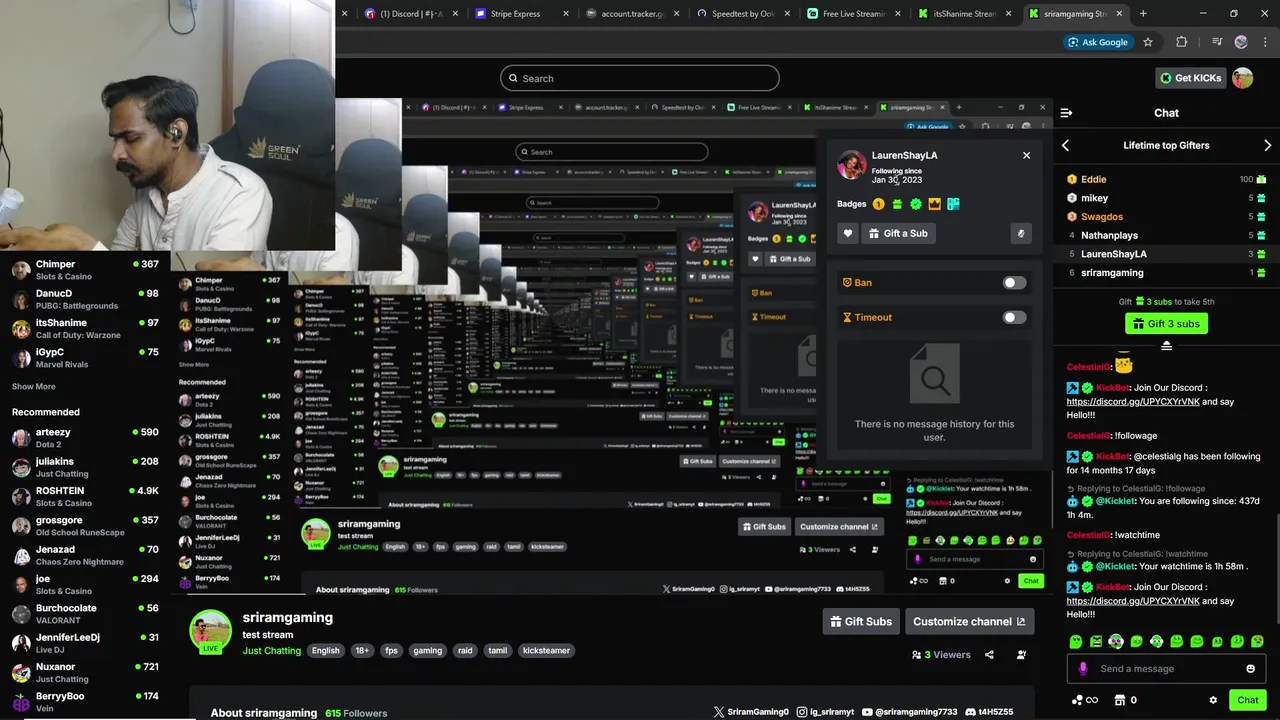Close the LaurenShayLA user card
Screen dimensions: 1280x720
point(1026,155)
